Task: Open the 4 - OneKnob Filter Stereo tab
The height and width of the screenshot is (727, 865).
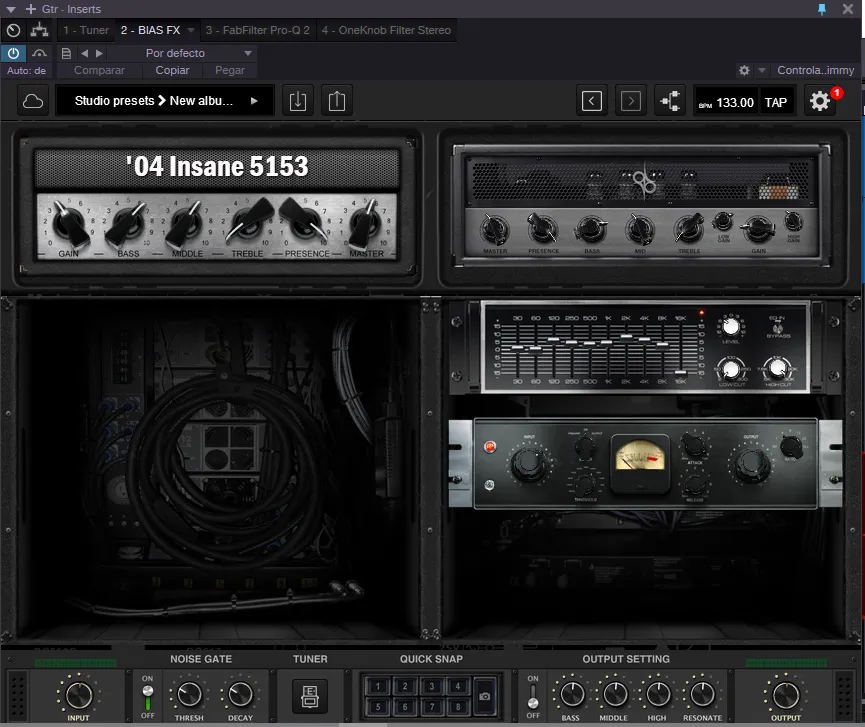Action: tap(386, 30)
